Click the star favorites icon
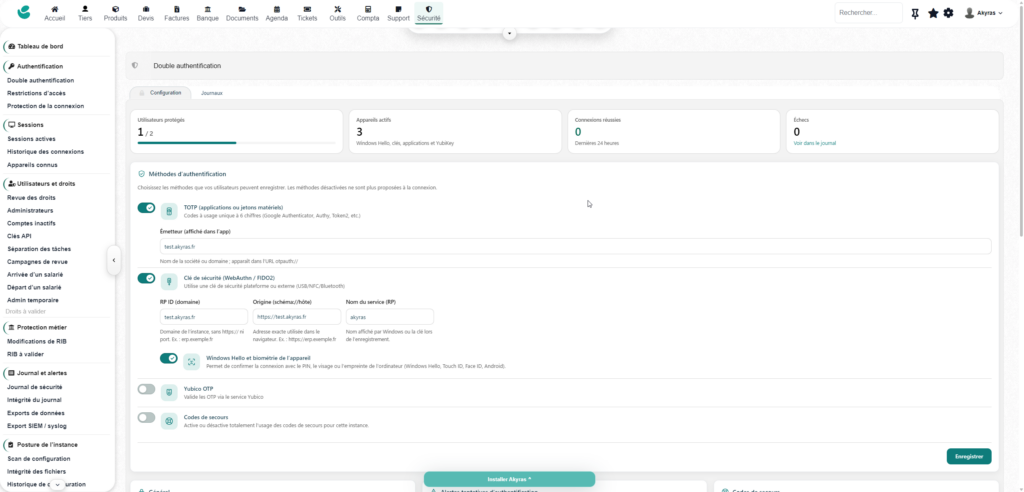1024x492 pixels. pyautogui.click(x=933, y=13)
